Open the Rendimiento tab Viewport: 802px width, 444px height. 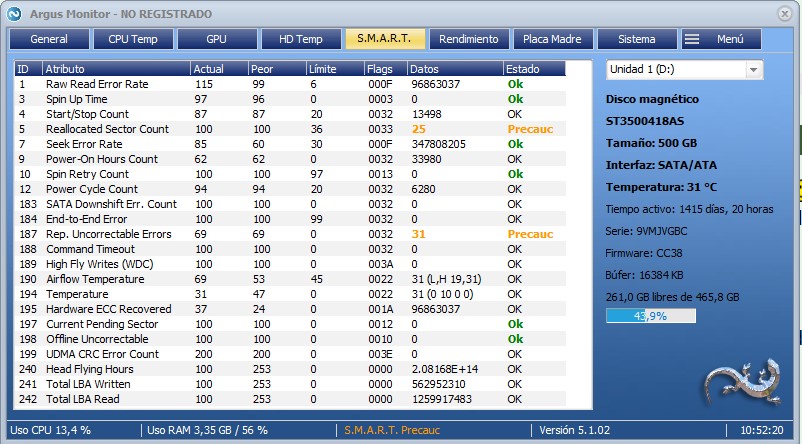coord(469,39)
